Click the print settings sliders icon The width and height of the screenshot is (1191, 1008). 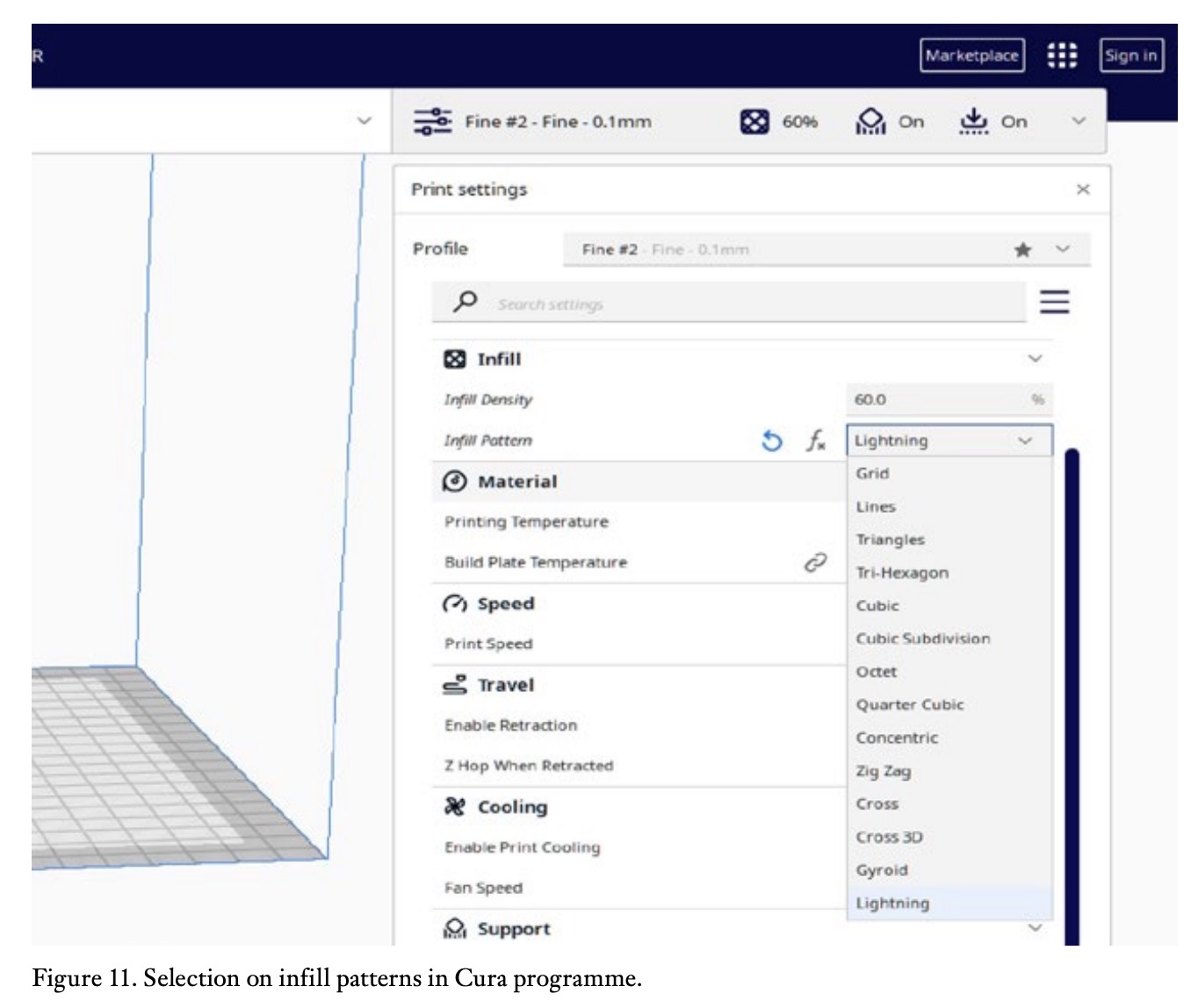pos(432,121)
